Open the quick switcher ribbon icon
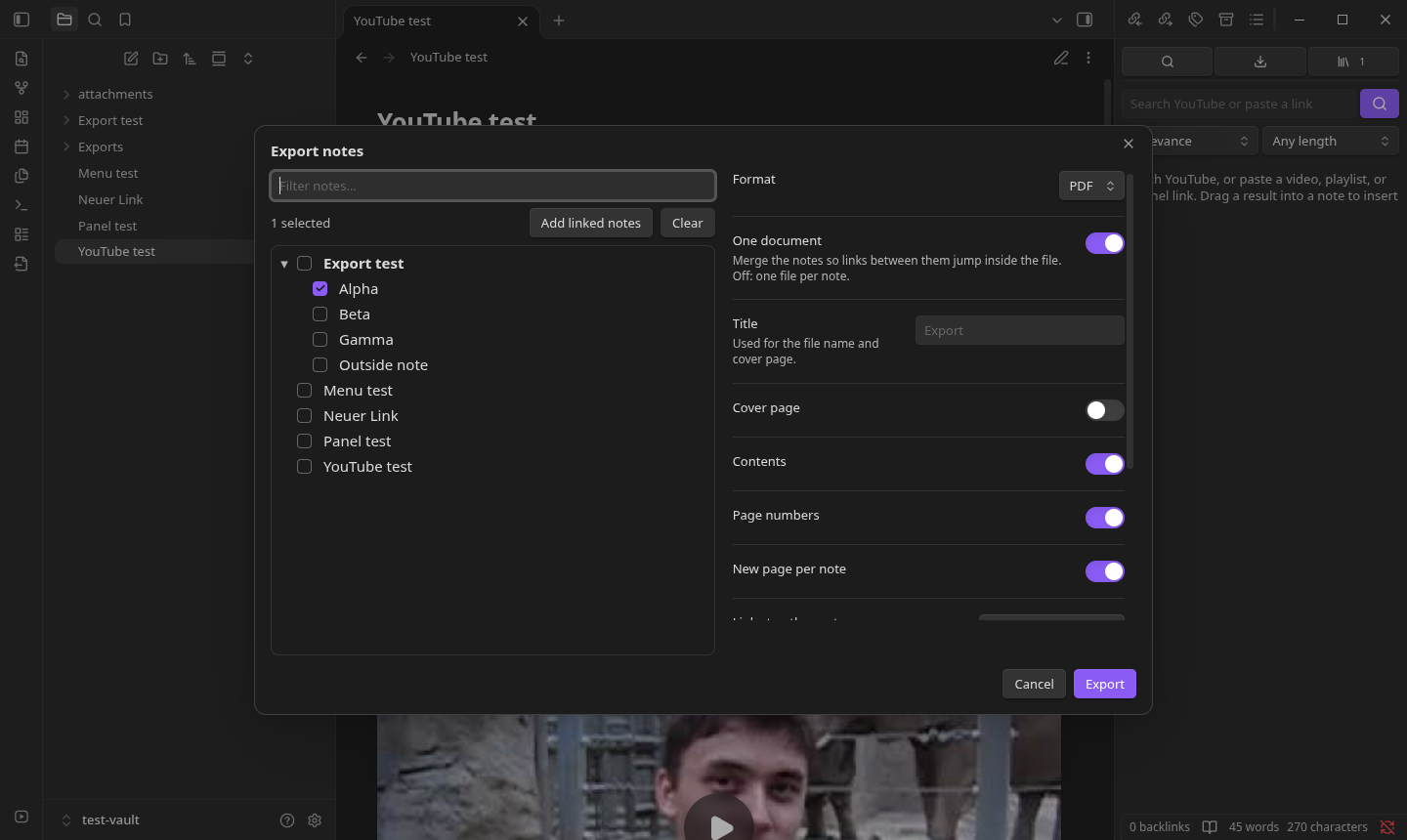Viewport: 1407px width, 840px height. (21, 59)
